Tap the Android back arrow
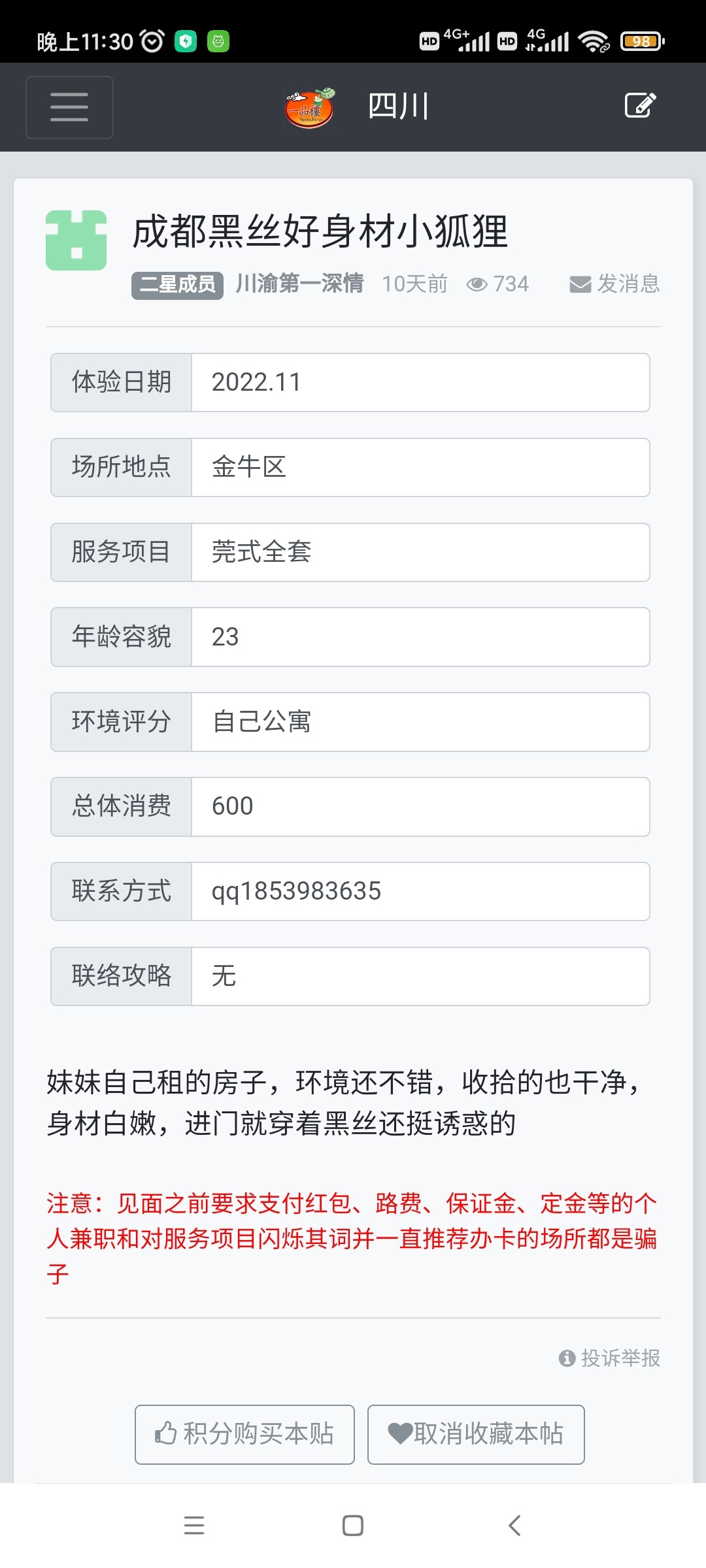 tap(514, 1526)
